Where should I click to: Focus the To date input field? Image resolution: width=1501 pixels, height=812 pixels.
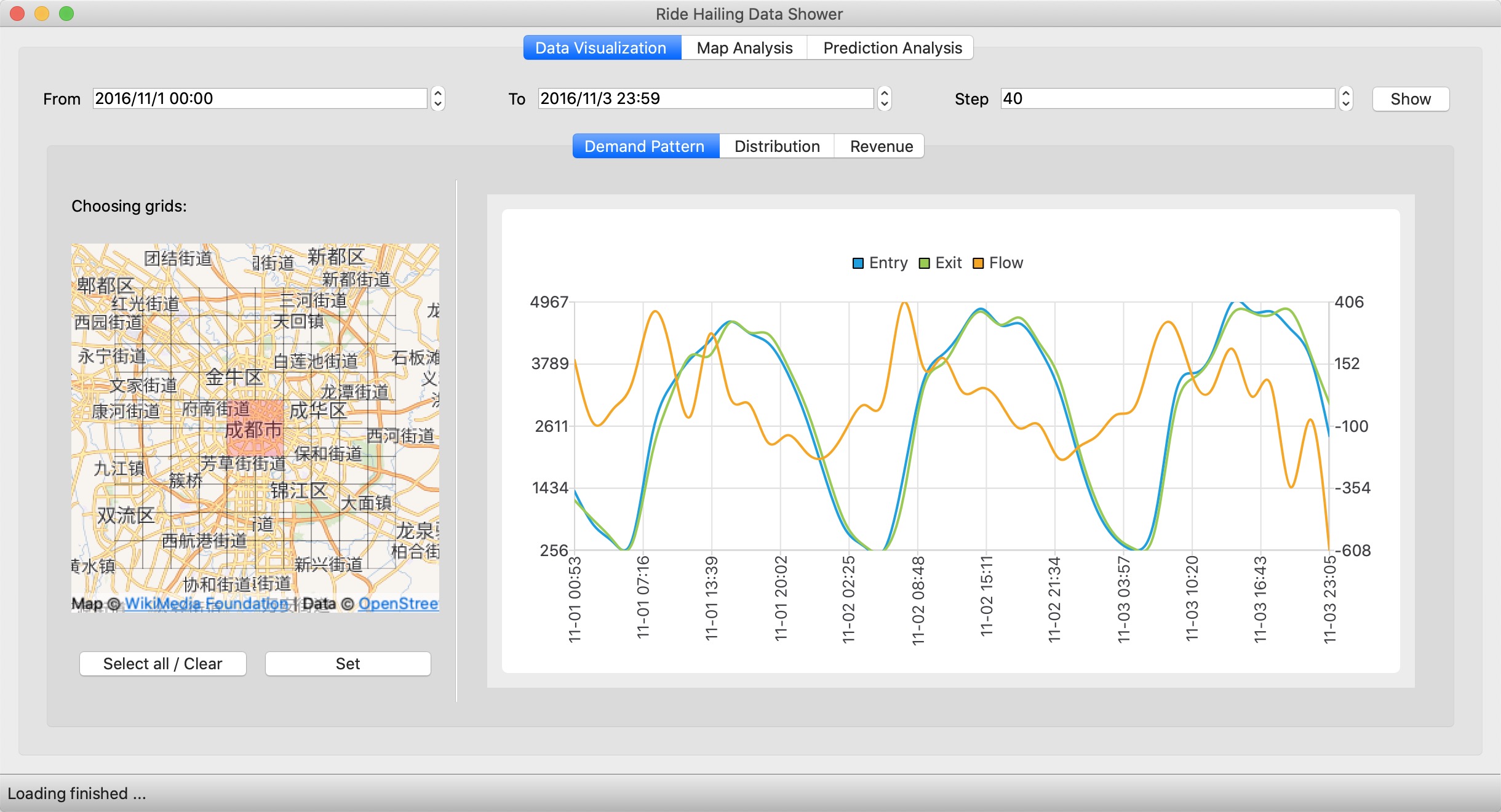[705, 98]
